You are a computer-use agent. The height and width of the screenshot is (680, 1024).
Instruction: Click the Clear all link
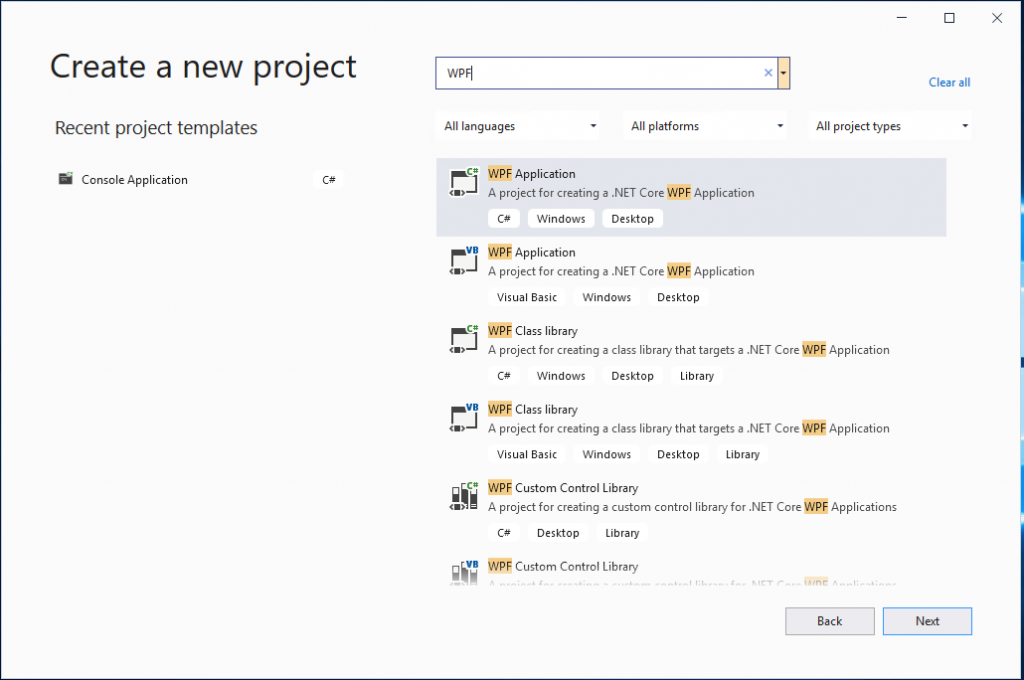click(949, 82)
